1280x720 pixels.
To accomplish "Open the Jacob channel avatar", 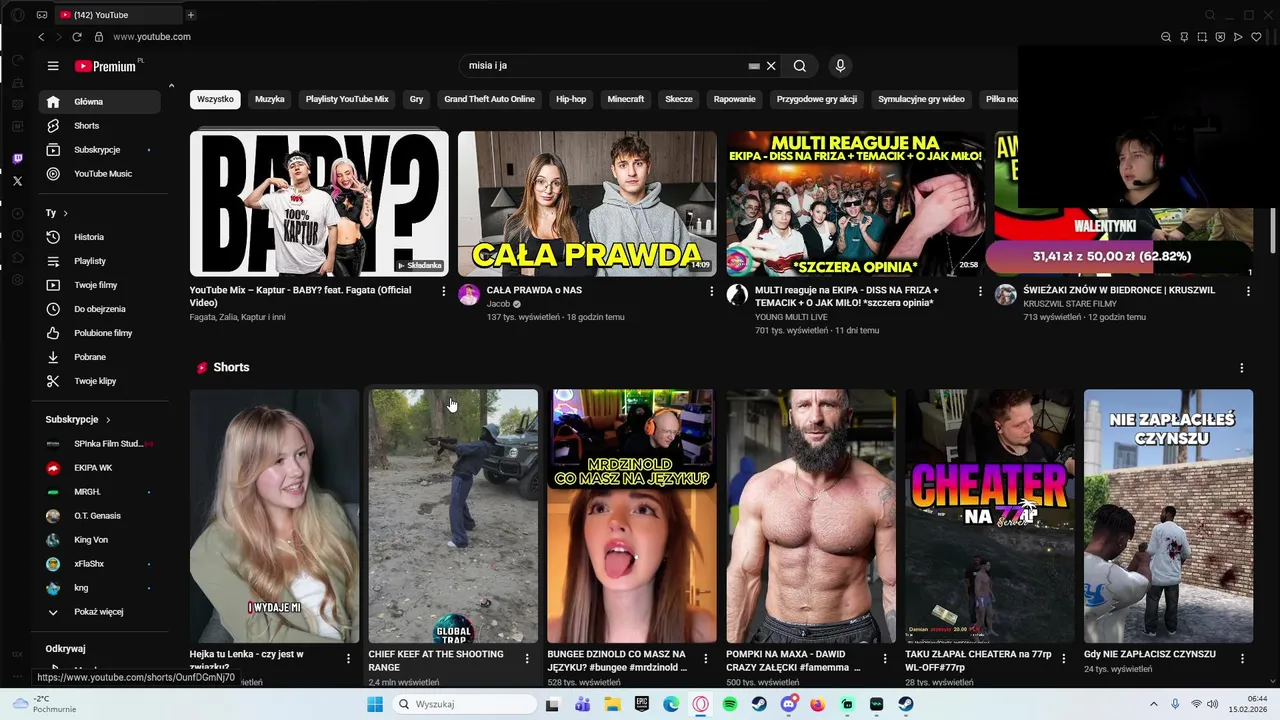I will [469, 294].
